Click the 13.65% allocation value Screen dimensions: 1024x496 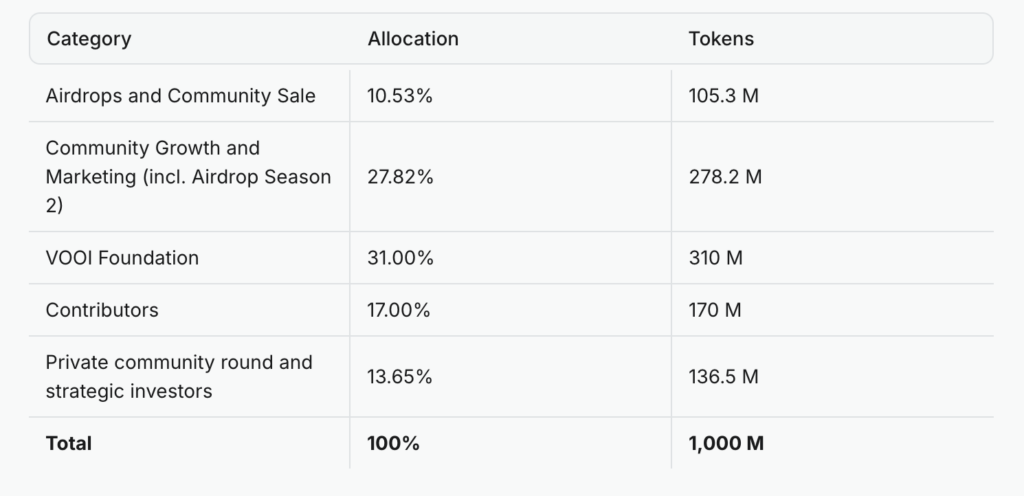click(400, 377)
